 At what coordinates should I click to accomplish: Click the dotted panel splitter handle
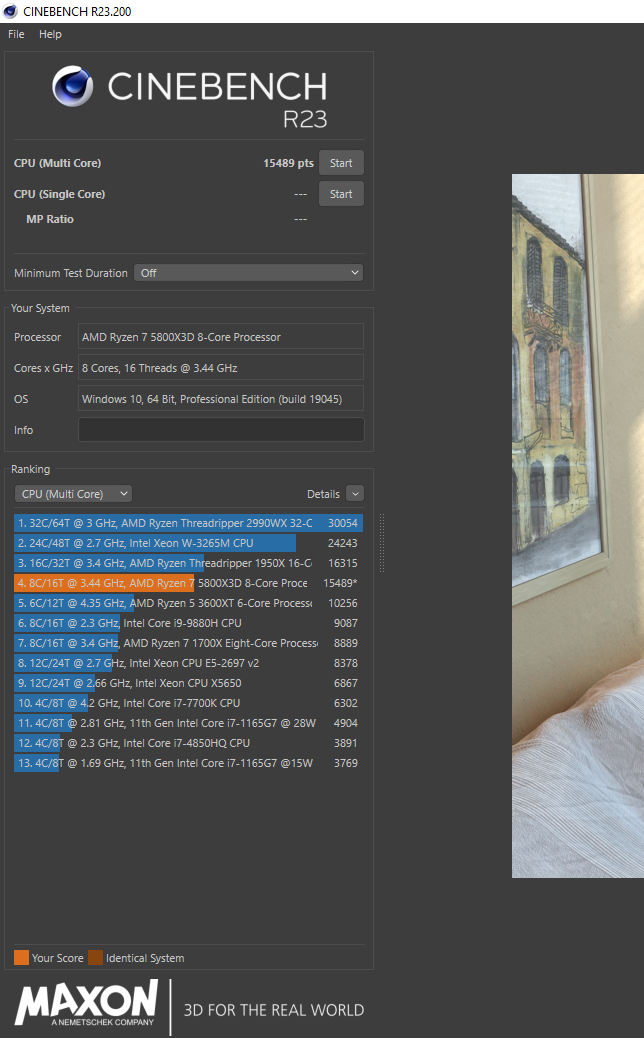pos(382,543)
